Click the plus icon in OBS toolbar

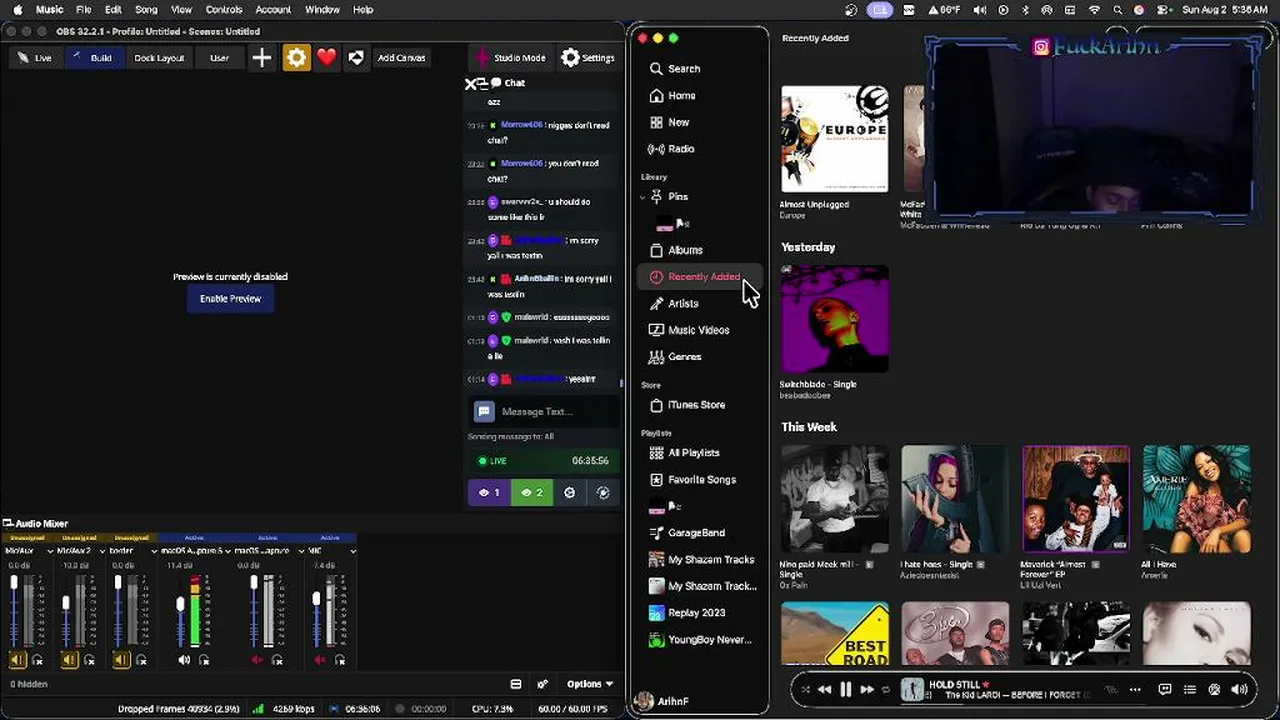pyautogui.click(x=262, y=58)
